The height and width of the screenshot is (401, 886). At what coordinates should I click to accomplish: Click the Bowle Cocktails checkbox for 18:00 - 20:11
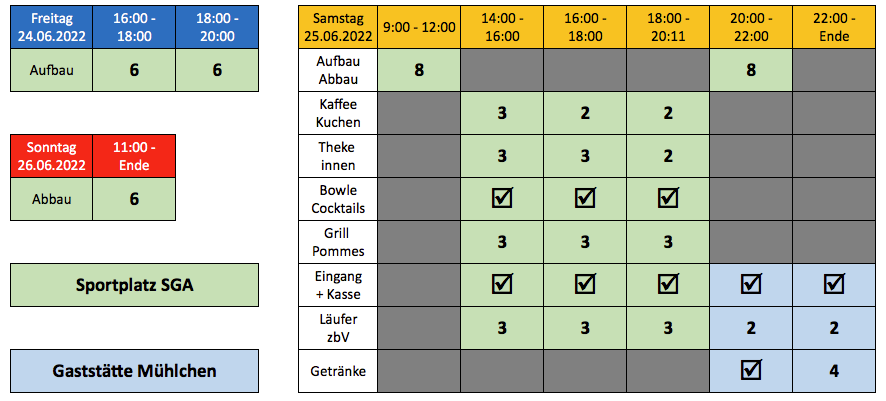point(668,198)
